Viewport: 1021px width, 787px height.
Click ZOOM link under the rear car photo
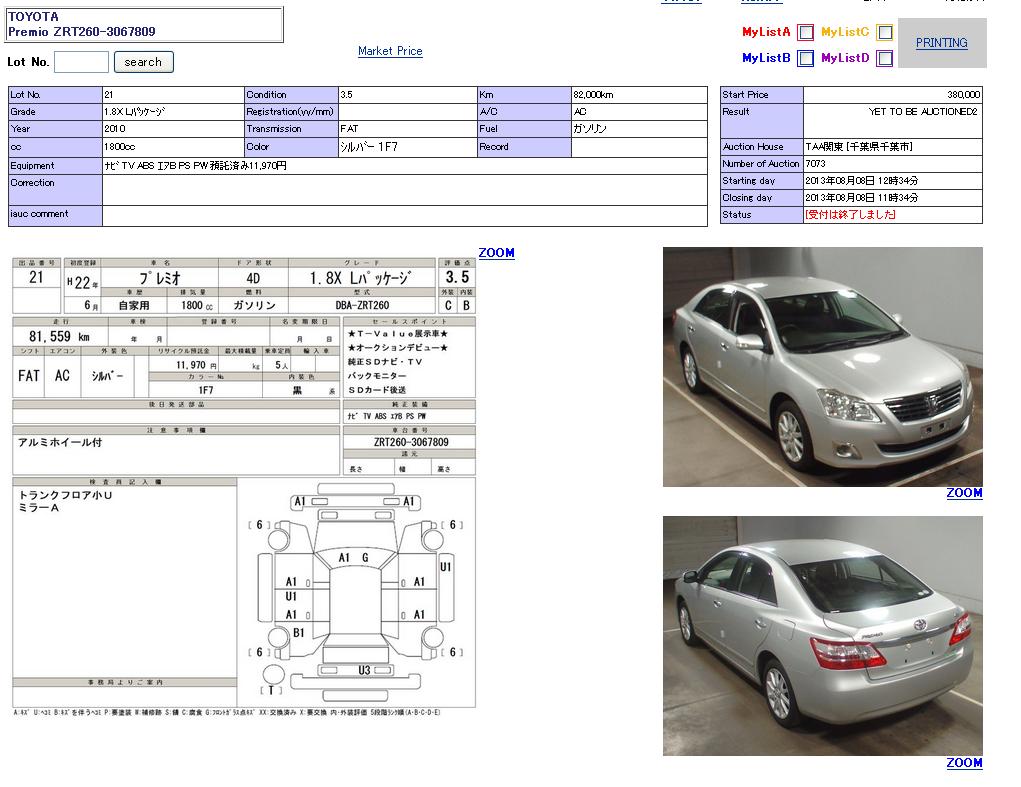coord(964,763)
